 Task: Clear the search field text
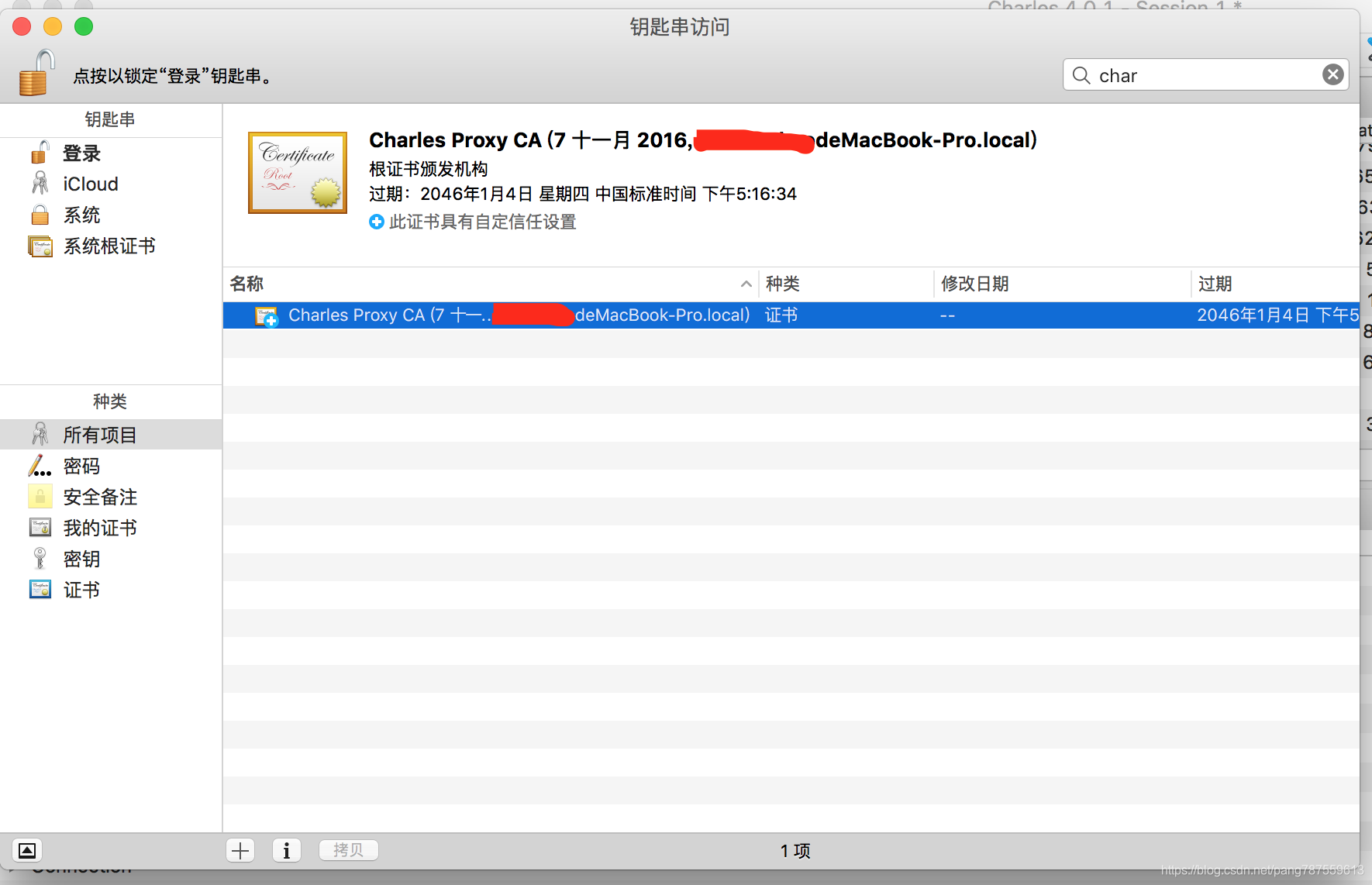tap(1333, 74)
